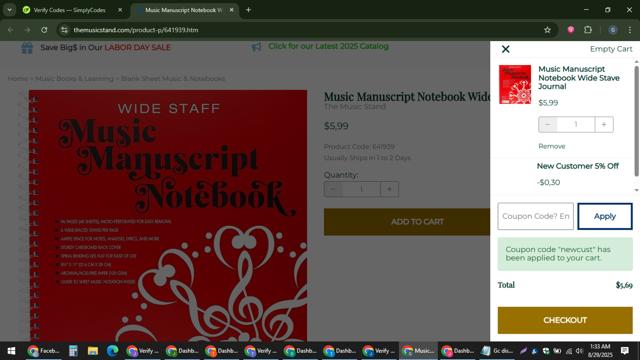The height and width of the screenshot is (360, 640).
Task: Click the Empty Cart link
Action: pyautogui.click(x=611, y=49)
